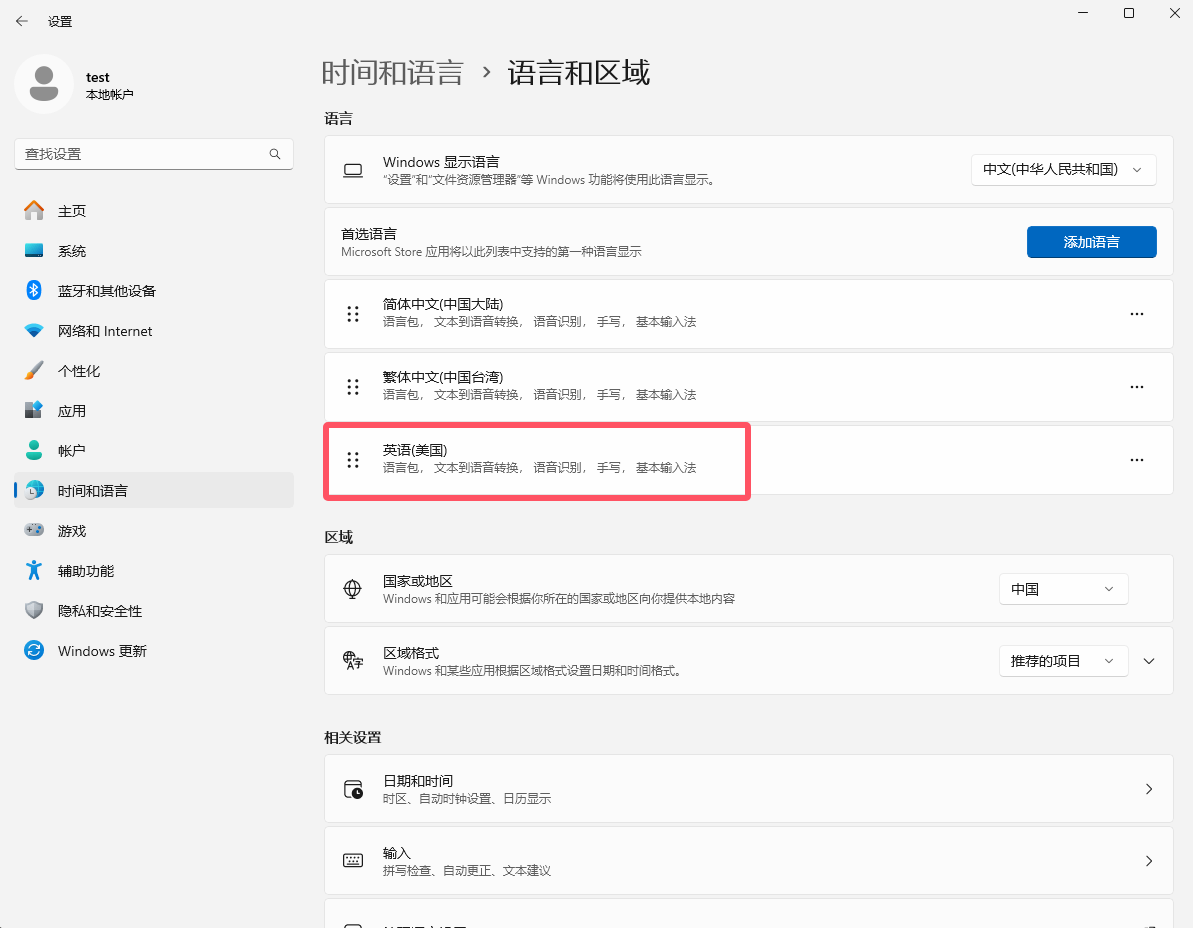Expand the 区域格式 section chevron
This screenshot has width=1193, height=928.
point(1149,661)
